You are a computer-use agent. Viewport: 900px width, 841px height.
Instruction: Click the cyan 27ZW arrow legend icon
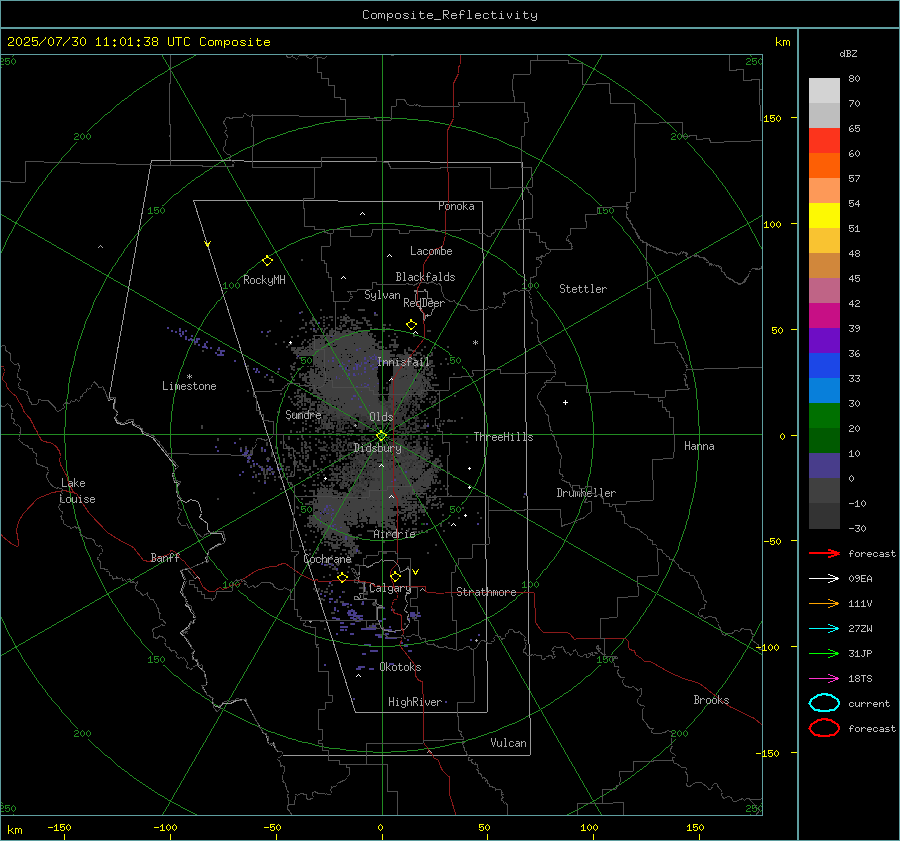pyautogui.click(x=824, y=629)
